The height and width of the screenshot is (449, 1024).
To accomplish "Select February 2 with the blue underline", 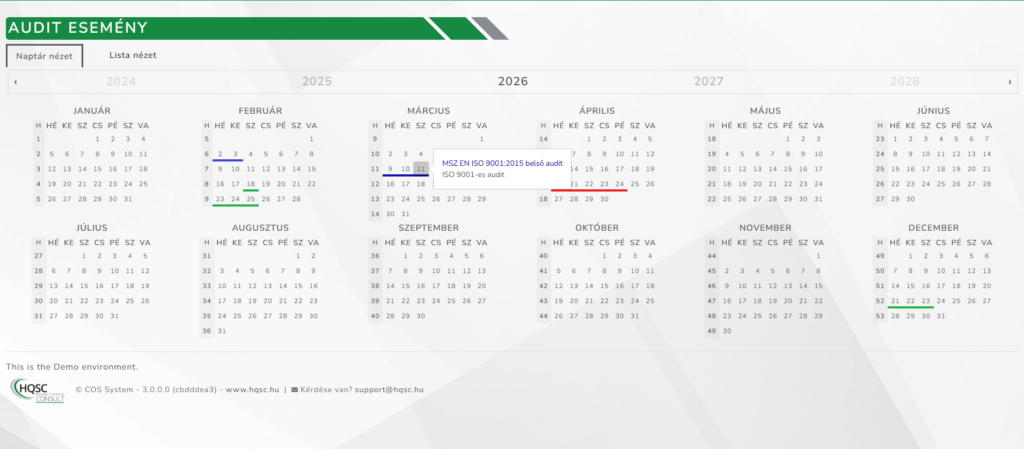I will click(219, 154).
